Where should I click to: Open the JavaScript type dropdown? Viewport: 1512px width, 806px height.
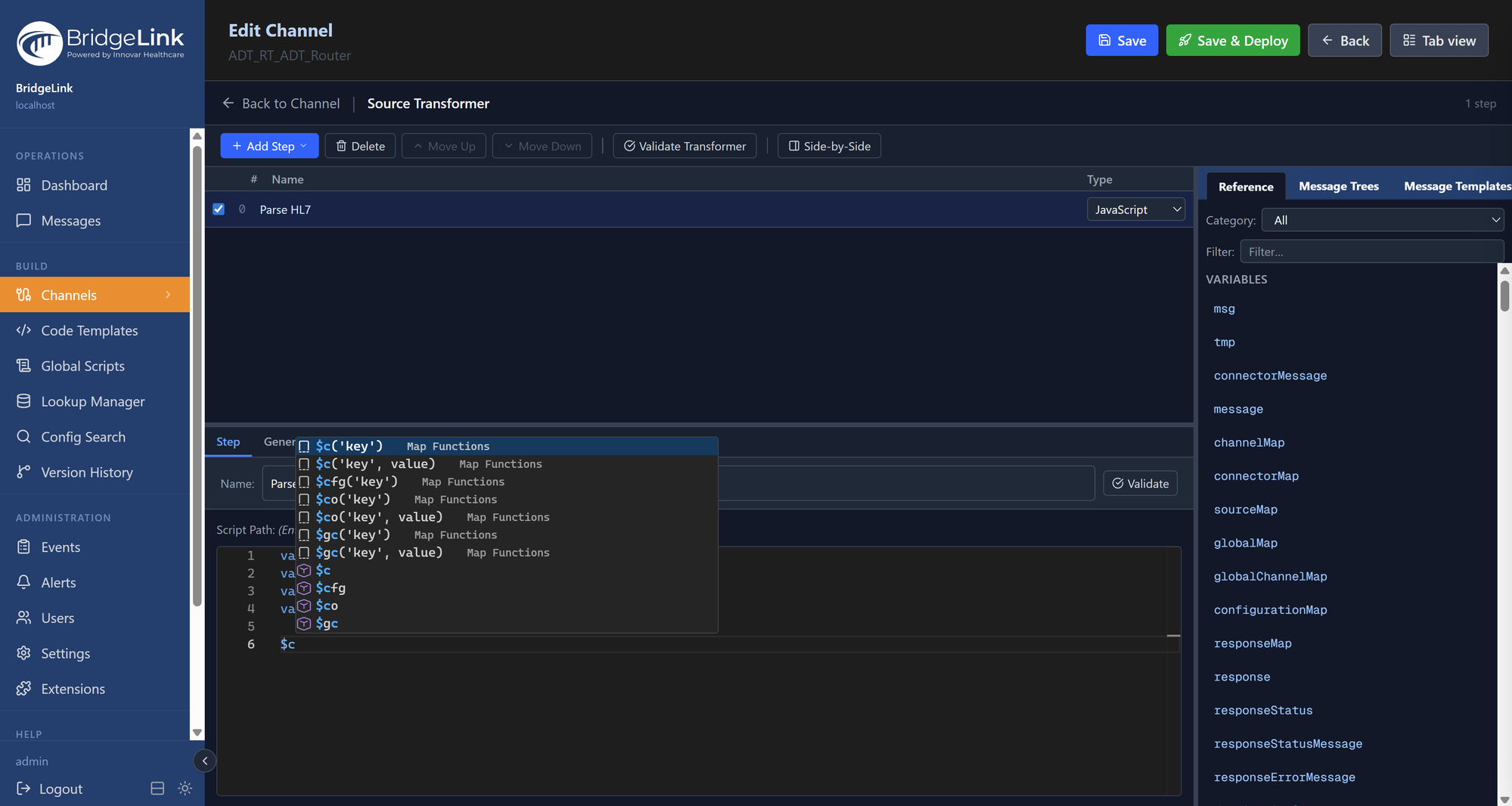pos(1135,209)
